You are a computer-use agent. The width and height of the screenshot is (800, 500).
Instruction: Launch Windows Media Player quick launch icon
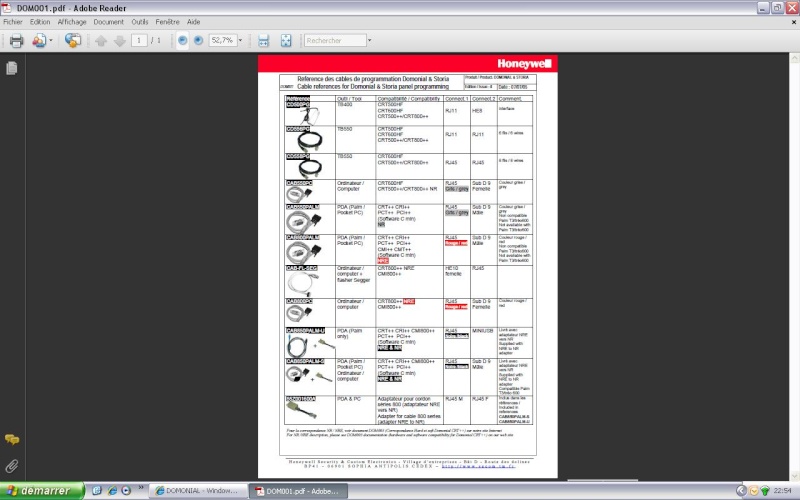click(x=126, y=491)
